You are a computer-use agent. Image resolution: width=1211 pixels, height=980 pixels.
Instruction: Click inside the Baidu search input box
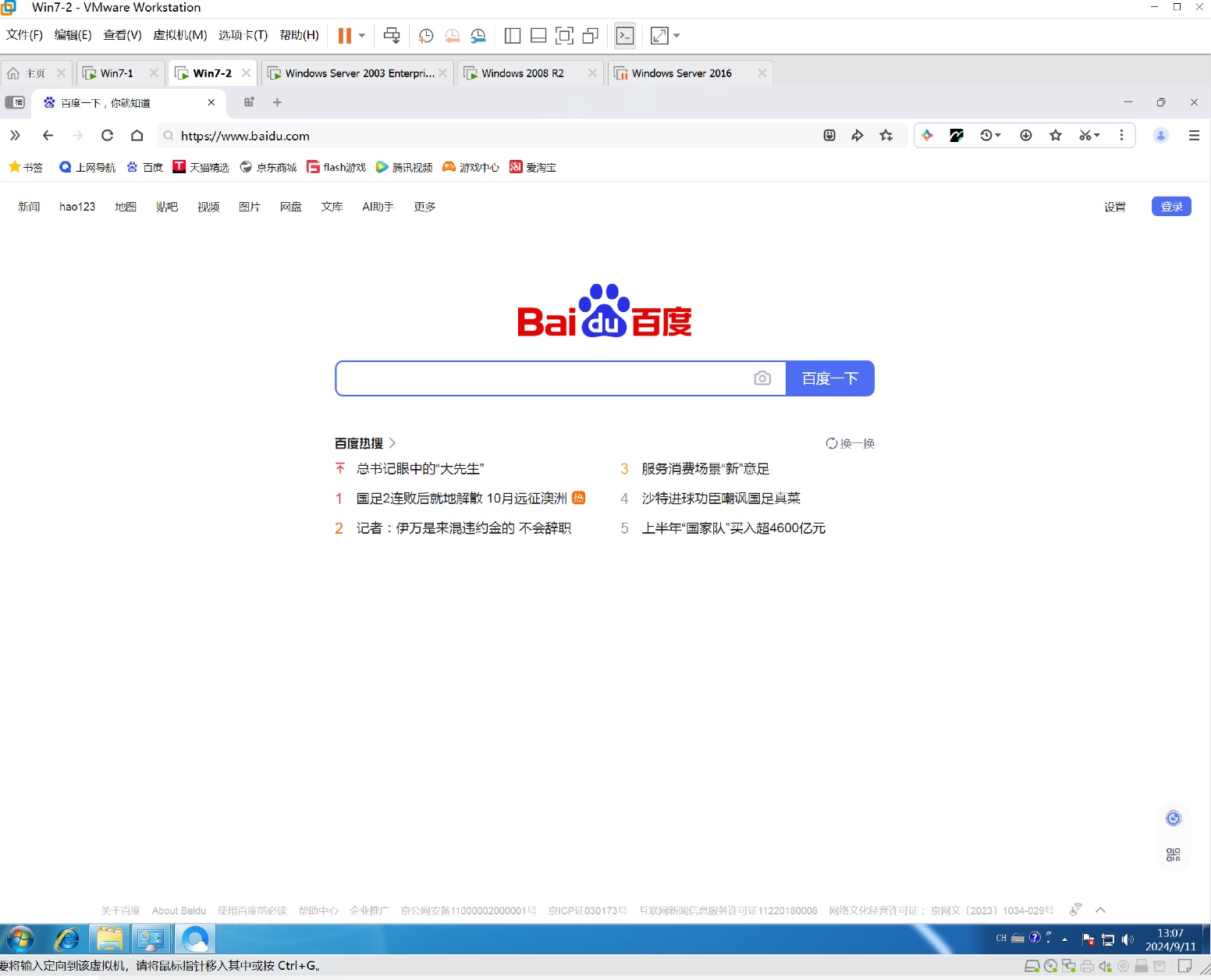542,378
